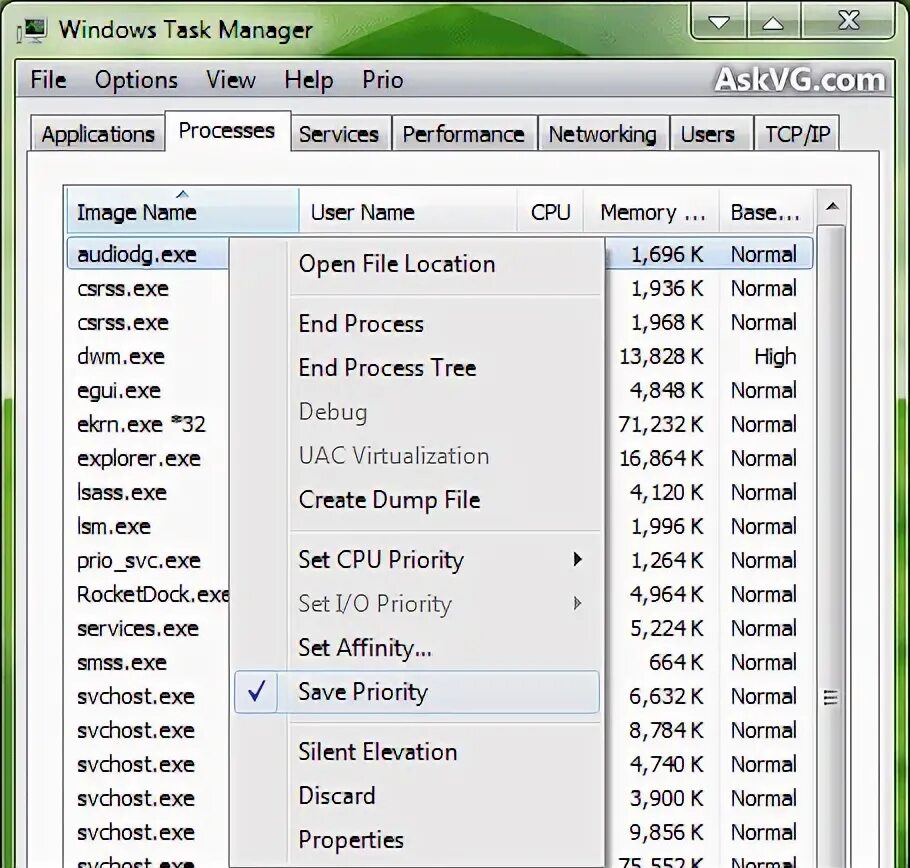Switch to the Services tab
The image size is (910, 868).
click(x=339, y=134)
